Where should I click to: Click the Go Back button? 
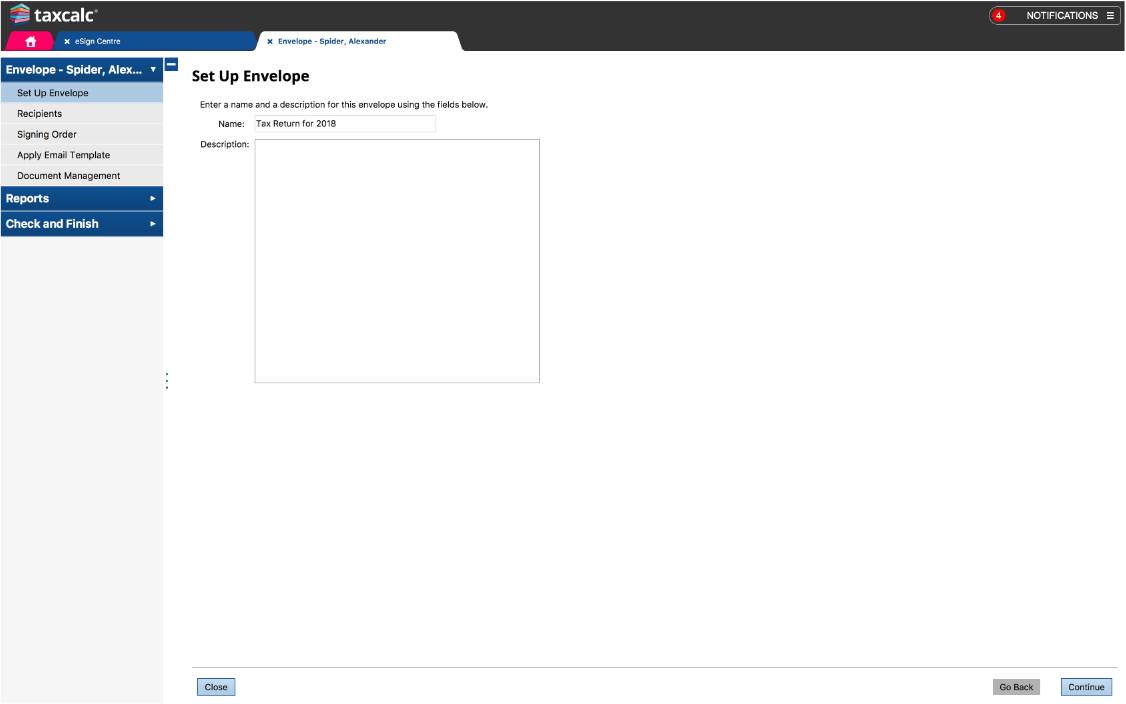[1016, 687]
